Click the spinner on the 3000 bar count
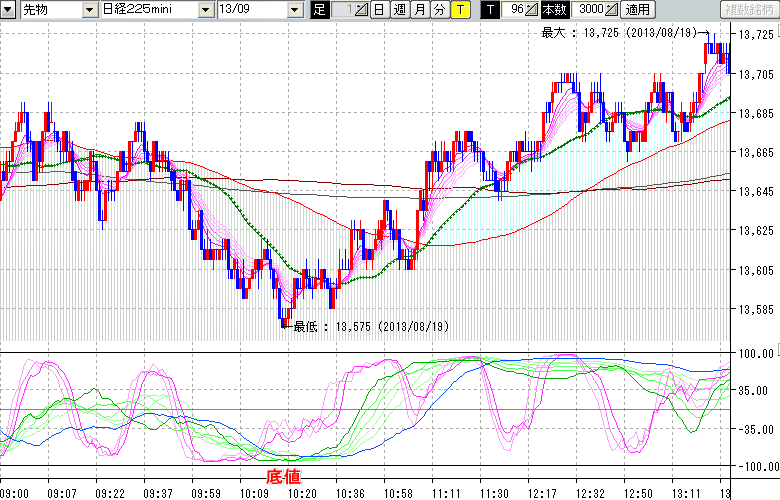Image resolution: width=780 pixels, height=500 pixels. coord(611,9)
